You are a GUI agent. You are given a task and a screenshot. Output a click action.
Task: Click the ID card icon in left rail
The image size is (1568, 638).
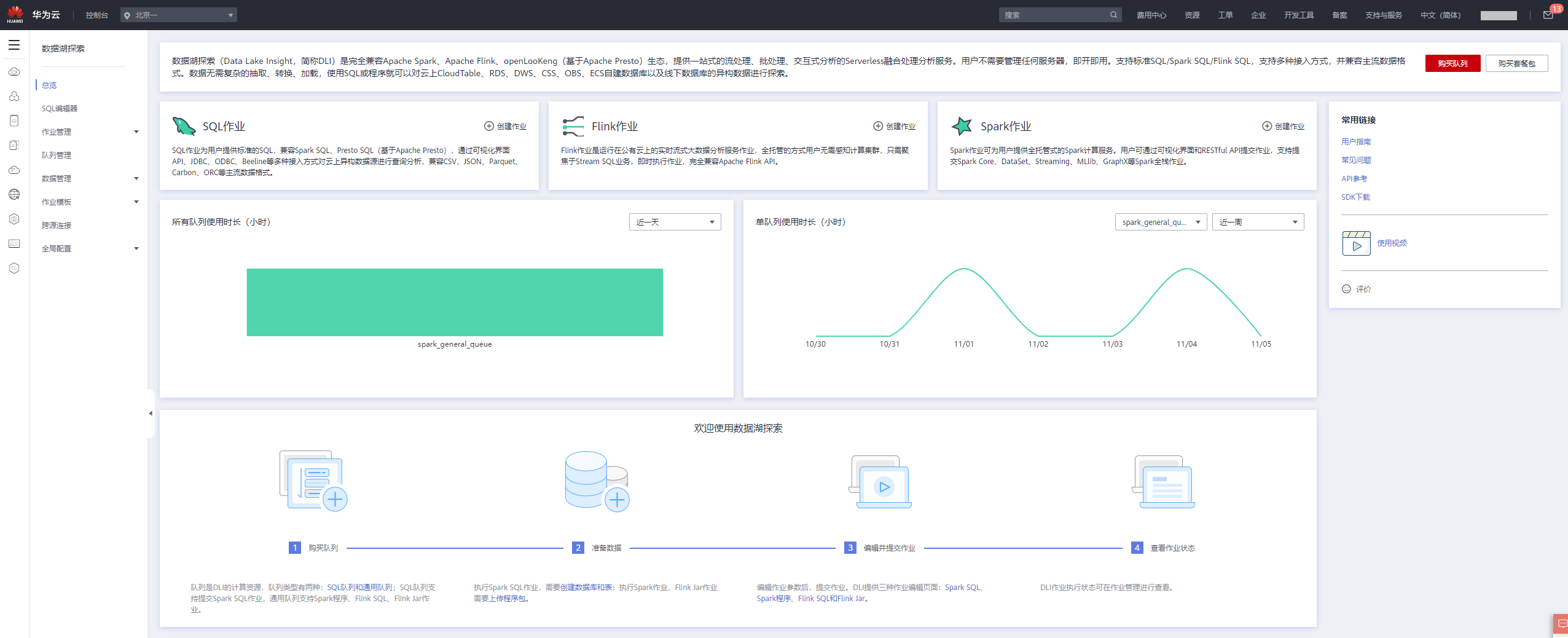pyautogui.click(x=14, y=243)
